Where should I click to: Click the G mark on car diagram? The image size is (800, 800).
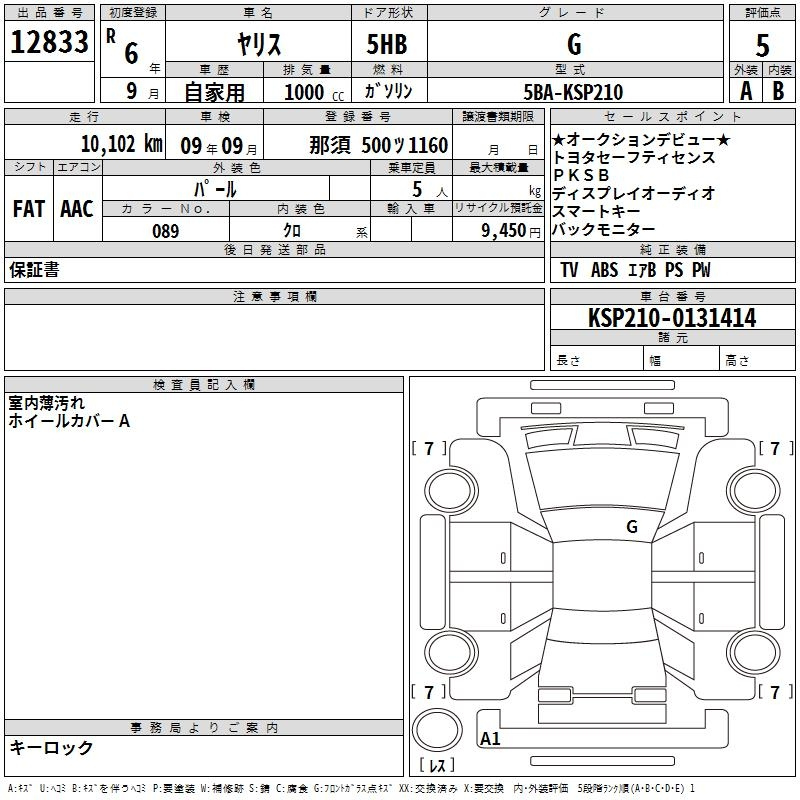click(631, 526)
